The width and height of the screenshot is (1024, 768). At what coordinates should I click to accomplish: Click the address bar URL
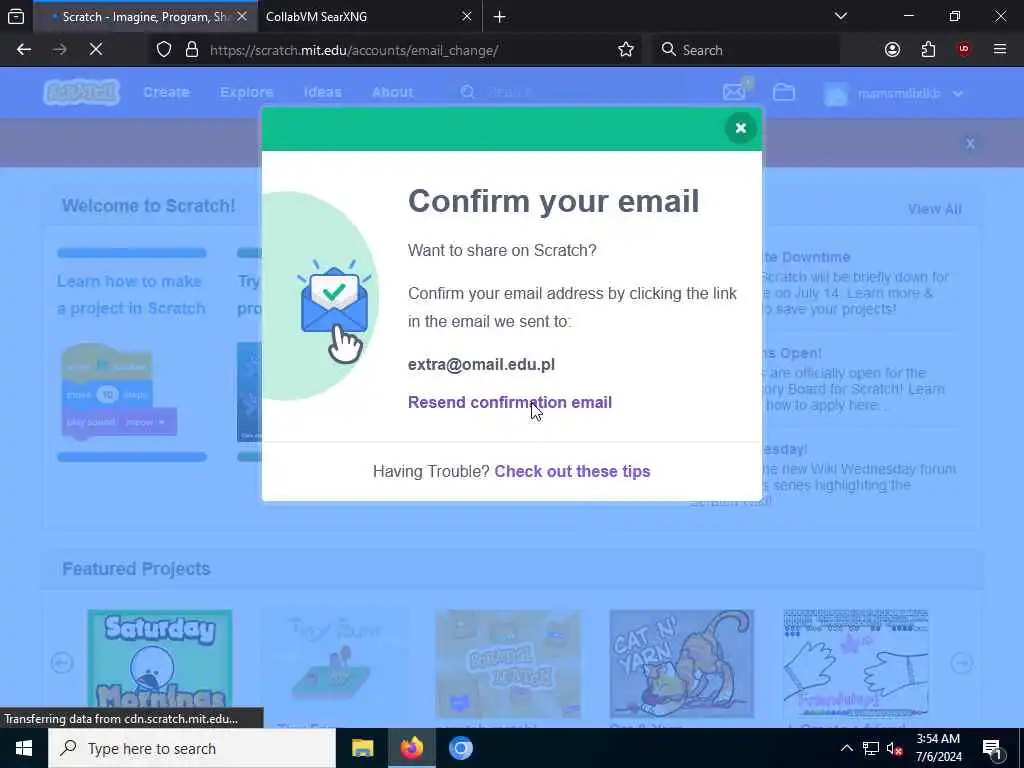(354, 50)
